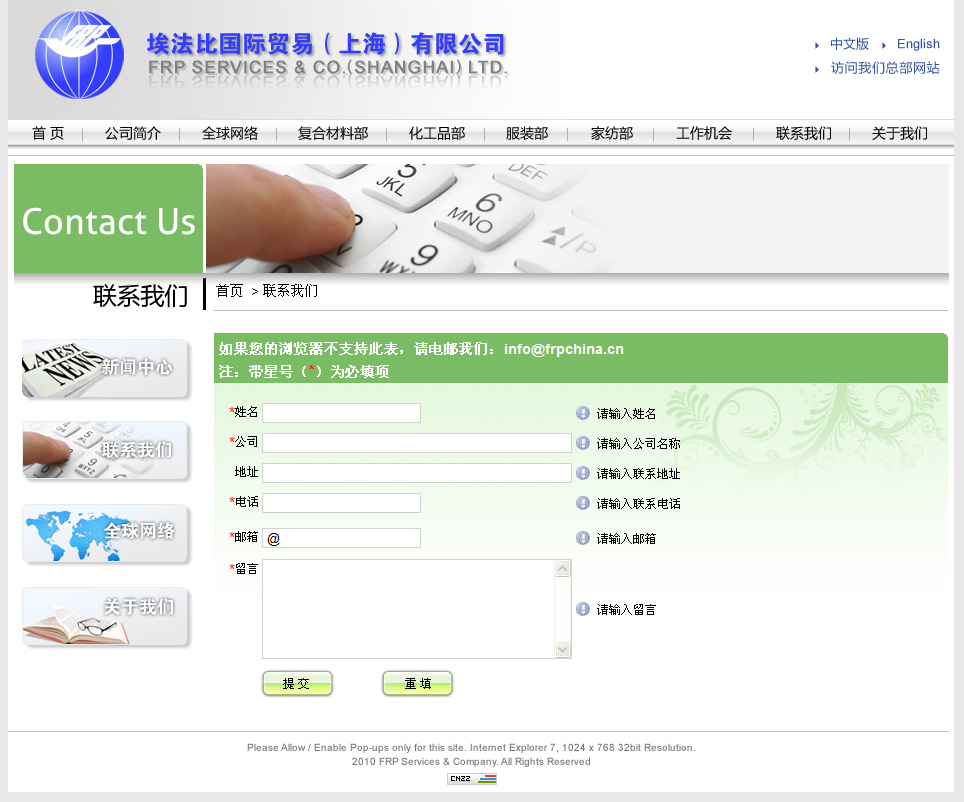964x802 pixels.
Task: Go to 首页 in navigation bar
Action: 48,133
